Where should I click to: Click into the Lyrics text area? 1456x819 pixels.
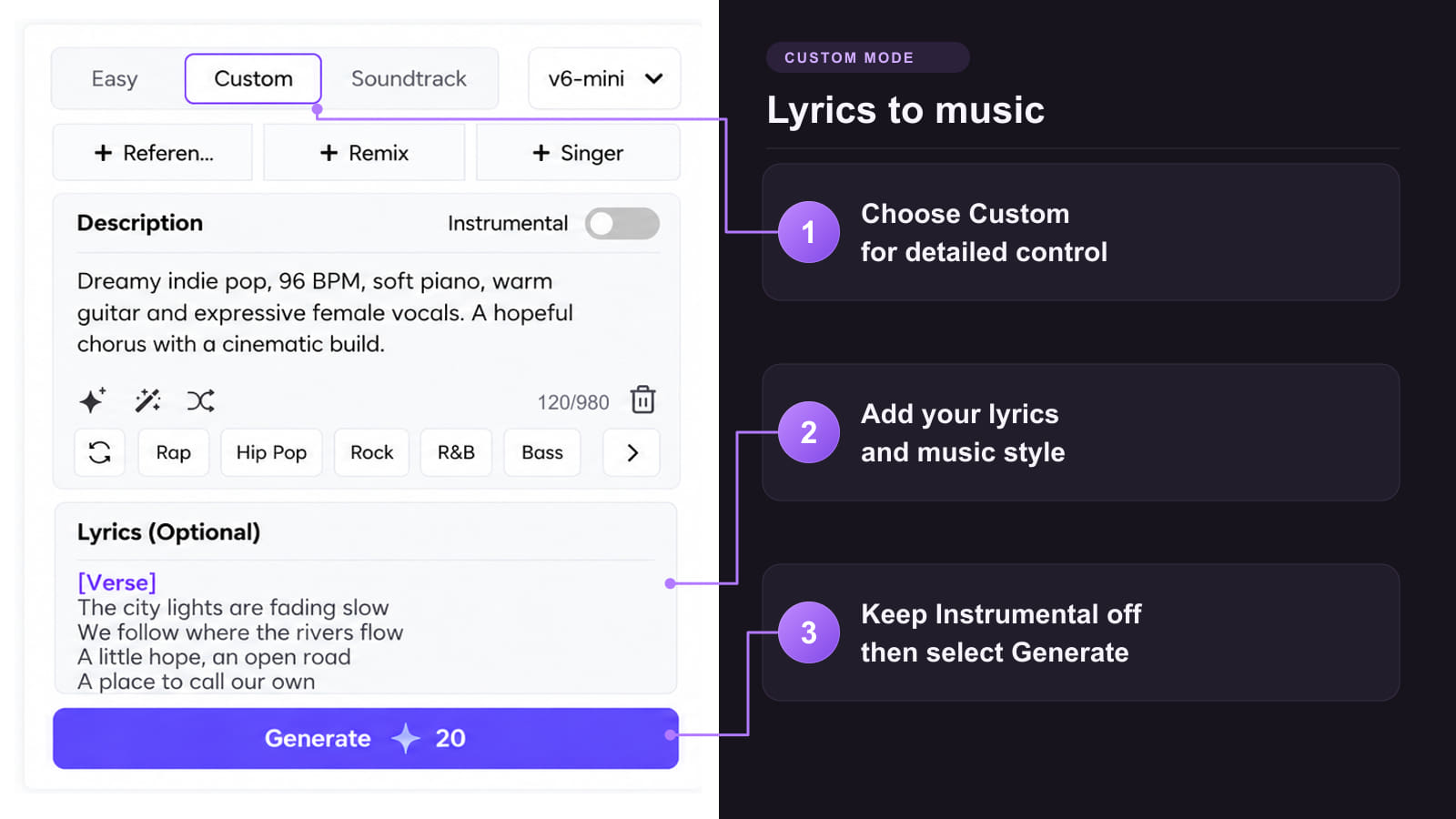[366, 630]
